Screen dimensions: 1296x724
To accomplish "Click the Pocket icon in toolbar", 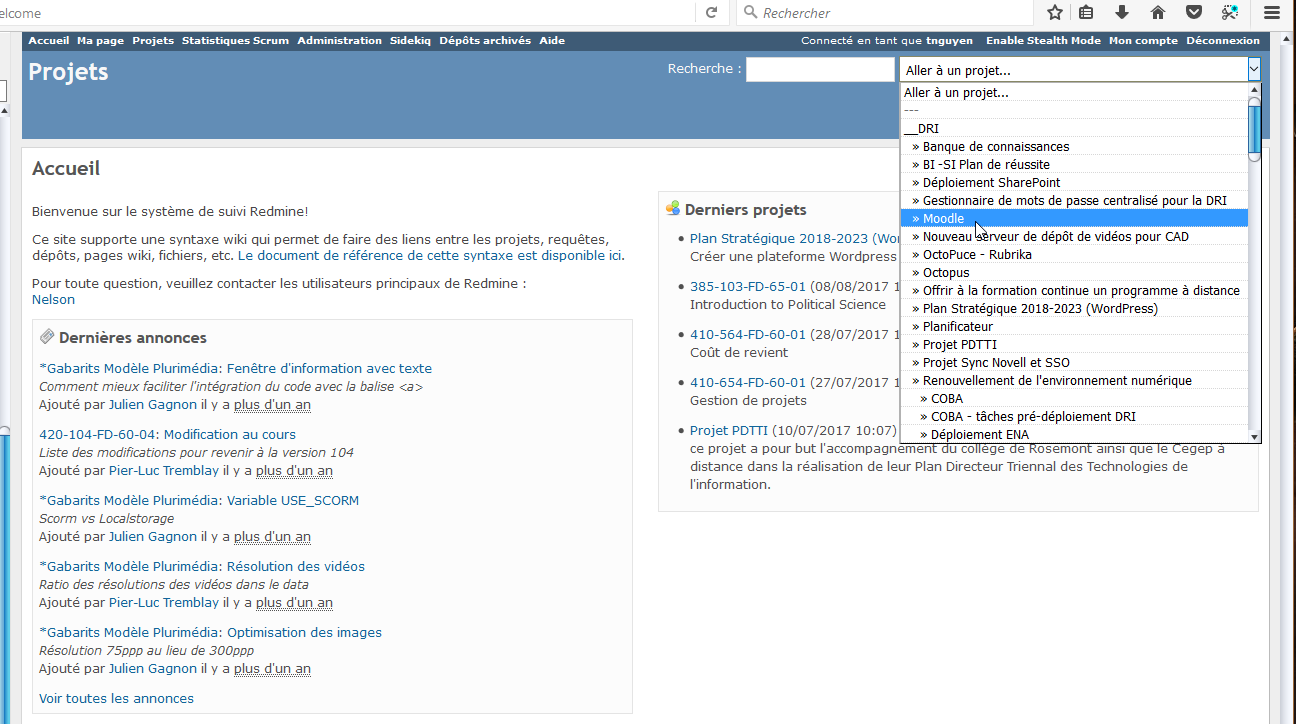I will [x=1194, y=13].
